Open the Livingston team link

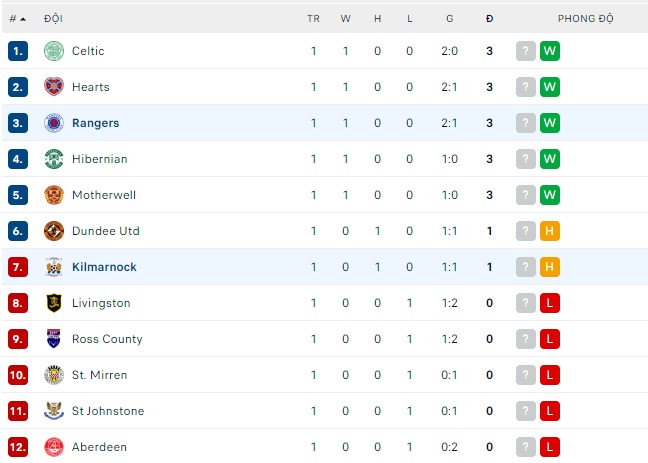coord(101,303)
